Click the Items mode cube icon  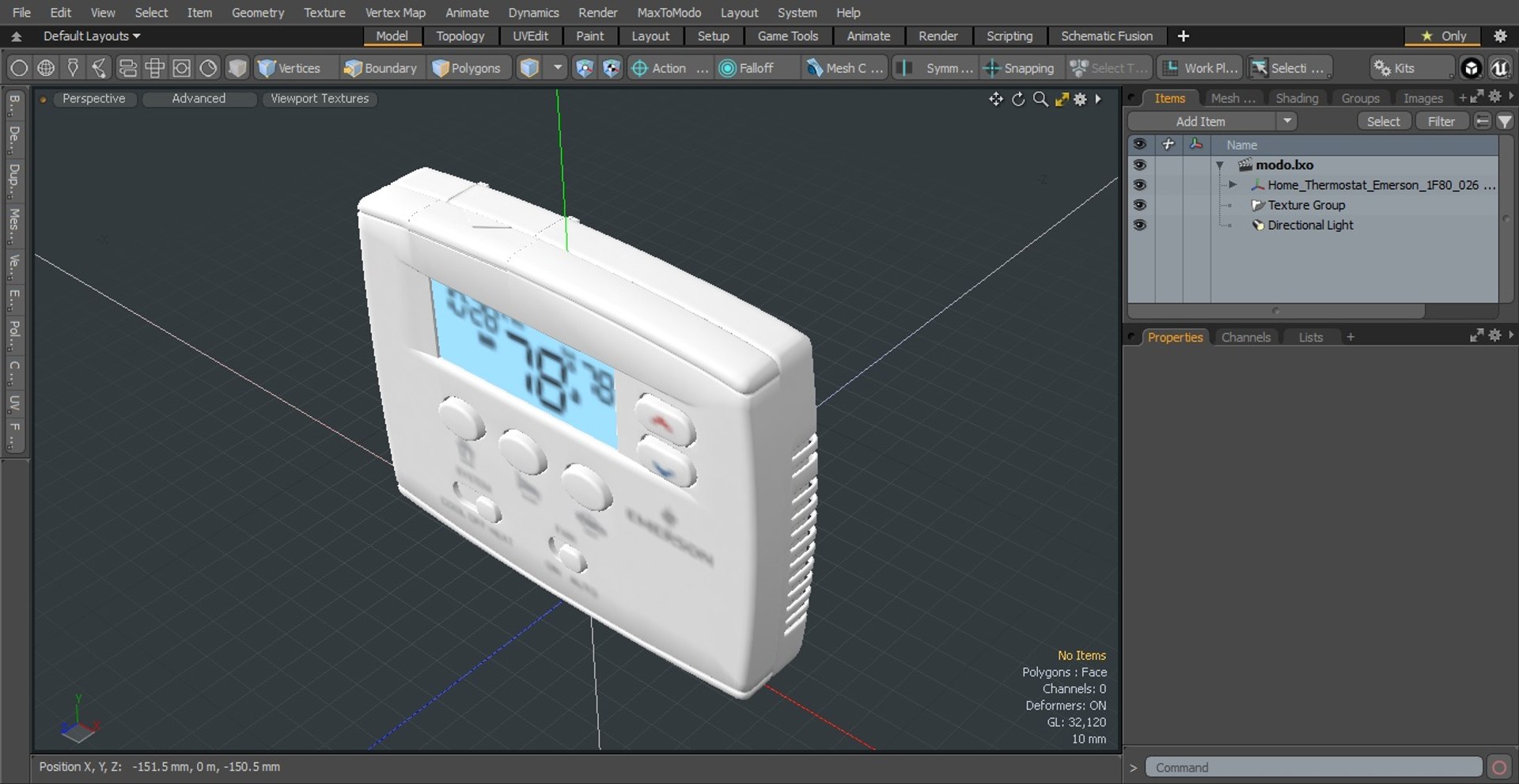pyautogui.click(x=529, y=68)
